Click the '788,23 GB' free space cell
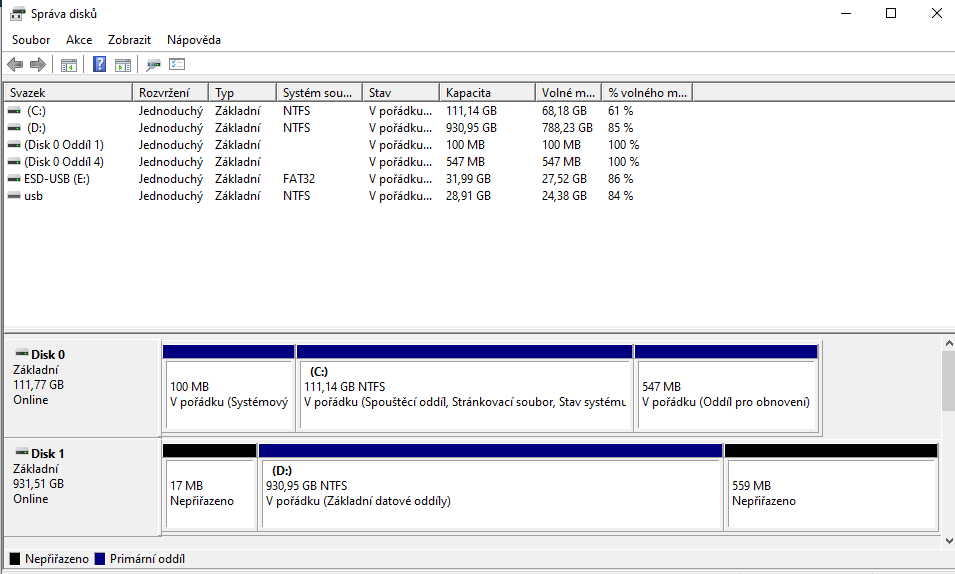 pyautogui.click(x=567, y=128)
